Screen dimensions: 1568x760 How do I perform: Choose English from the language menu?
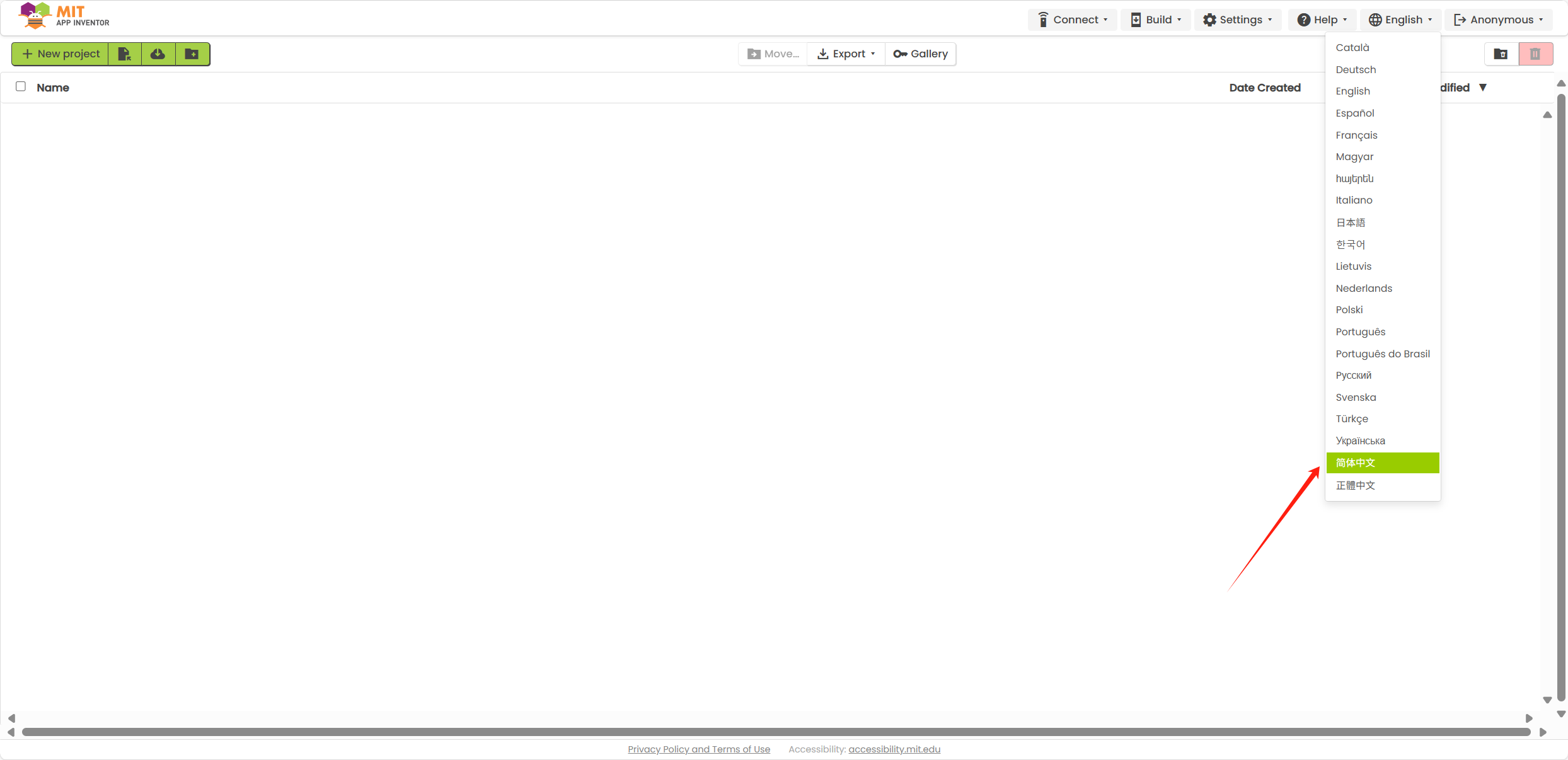(1352, 91)
